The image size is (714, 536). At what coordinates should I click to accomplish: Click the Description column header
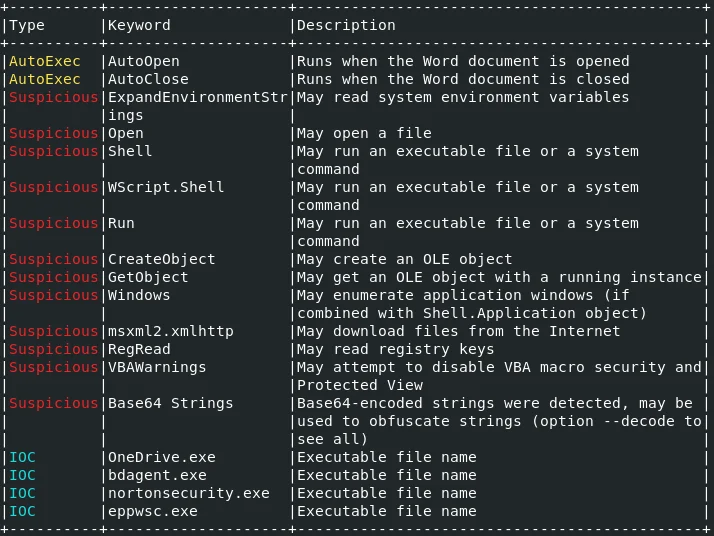click(346, 26)
